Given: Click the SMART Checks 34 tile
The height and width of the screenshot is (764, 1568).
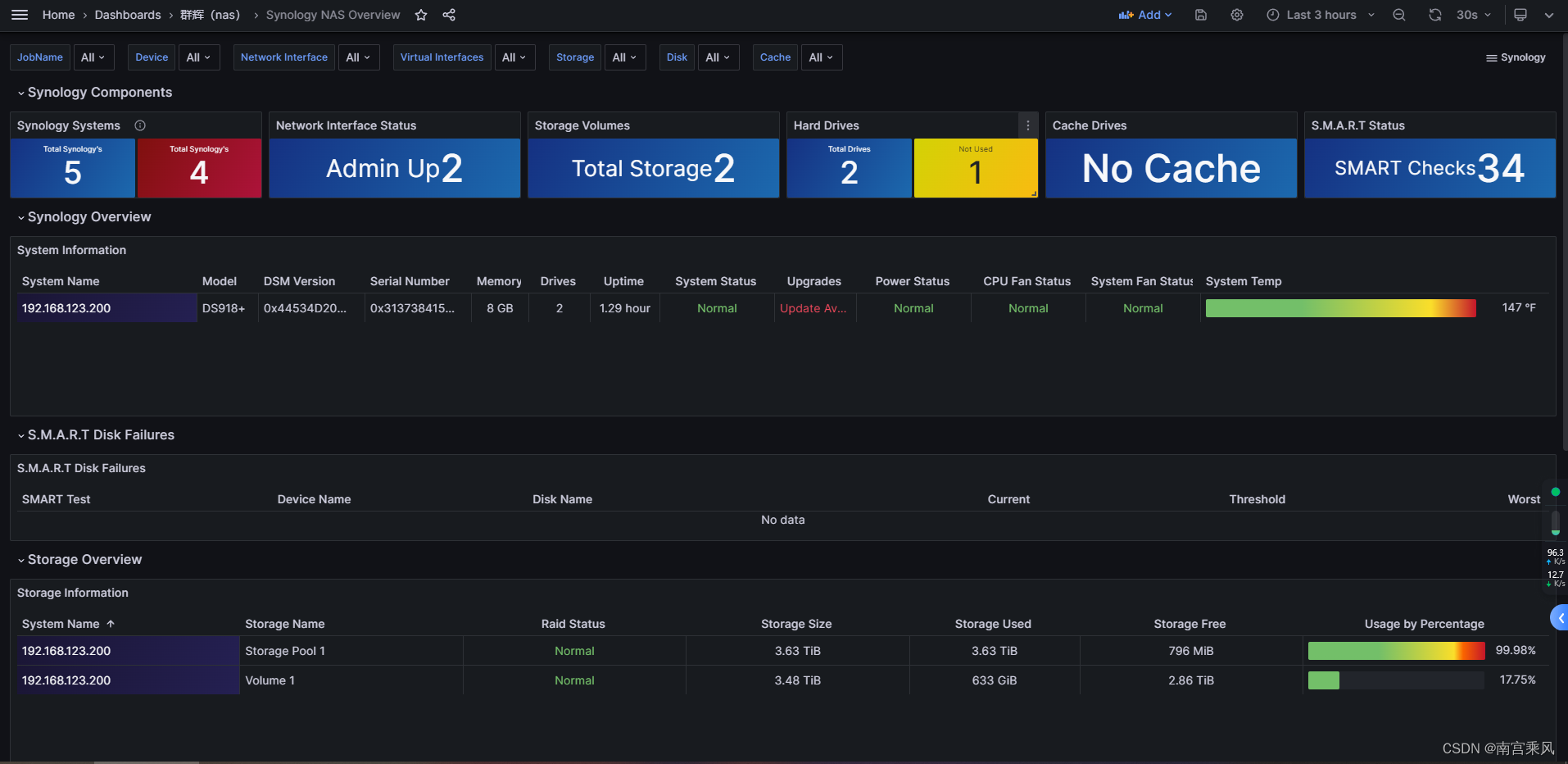Looking at the screenshot, I should [x=1430, y=168].
